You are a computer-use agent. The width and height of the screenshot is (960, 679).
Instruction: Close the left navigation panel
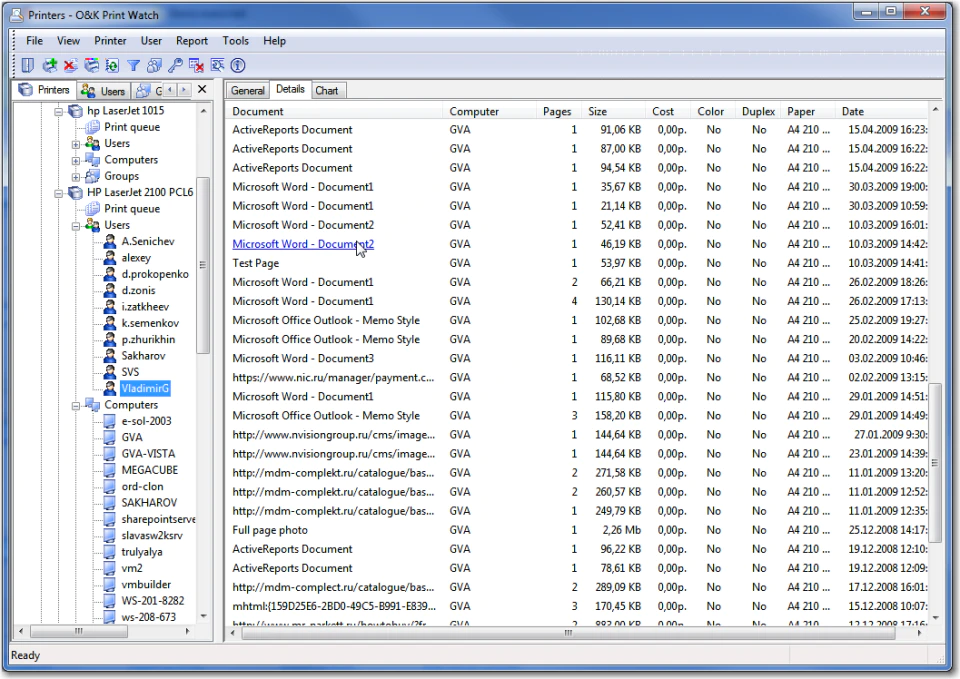pos(202,89)
